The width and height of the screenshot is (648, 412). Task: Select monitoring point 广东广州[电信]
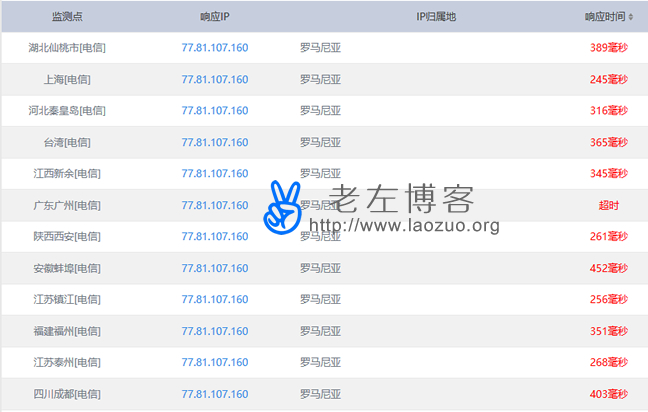(x=67, y=205)
